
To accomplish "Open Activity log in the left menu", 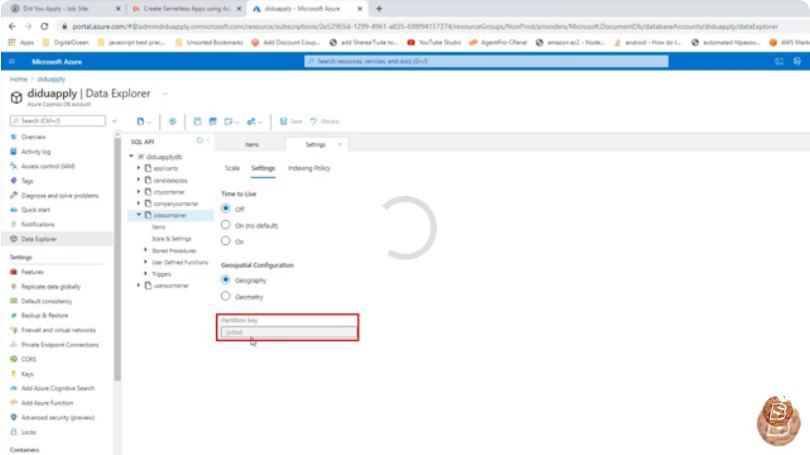I will (36, 152).
